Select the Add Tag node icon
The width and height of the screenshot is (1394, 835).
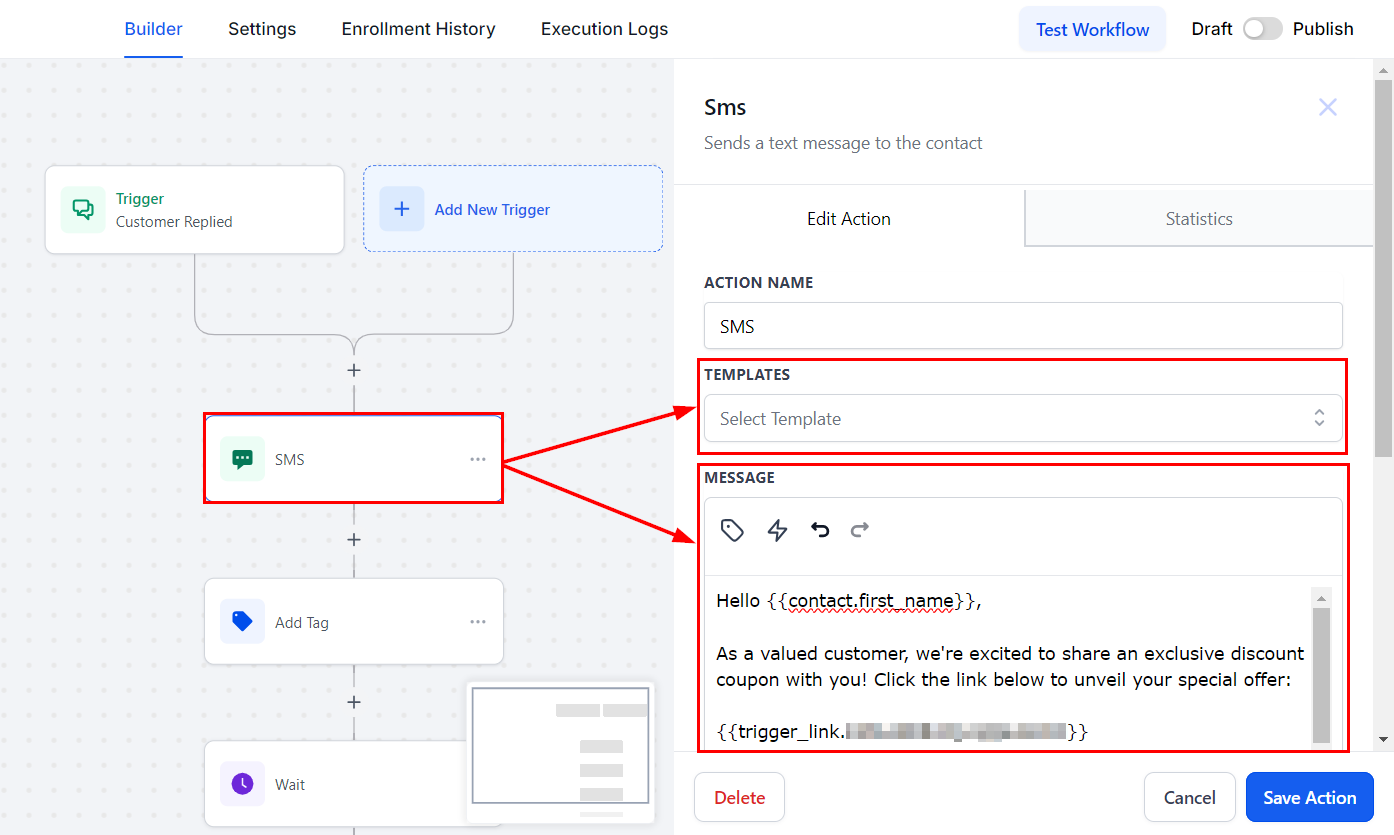click(x=242, y=622)
